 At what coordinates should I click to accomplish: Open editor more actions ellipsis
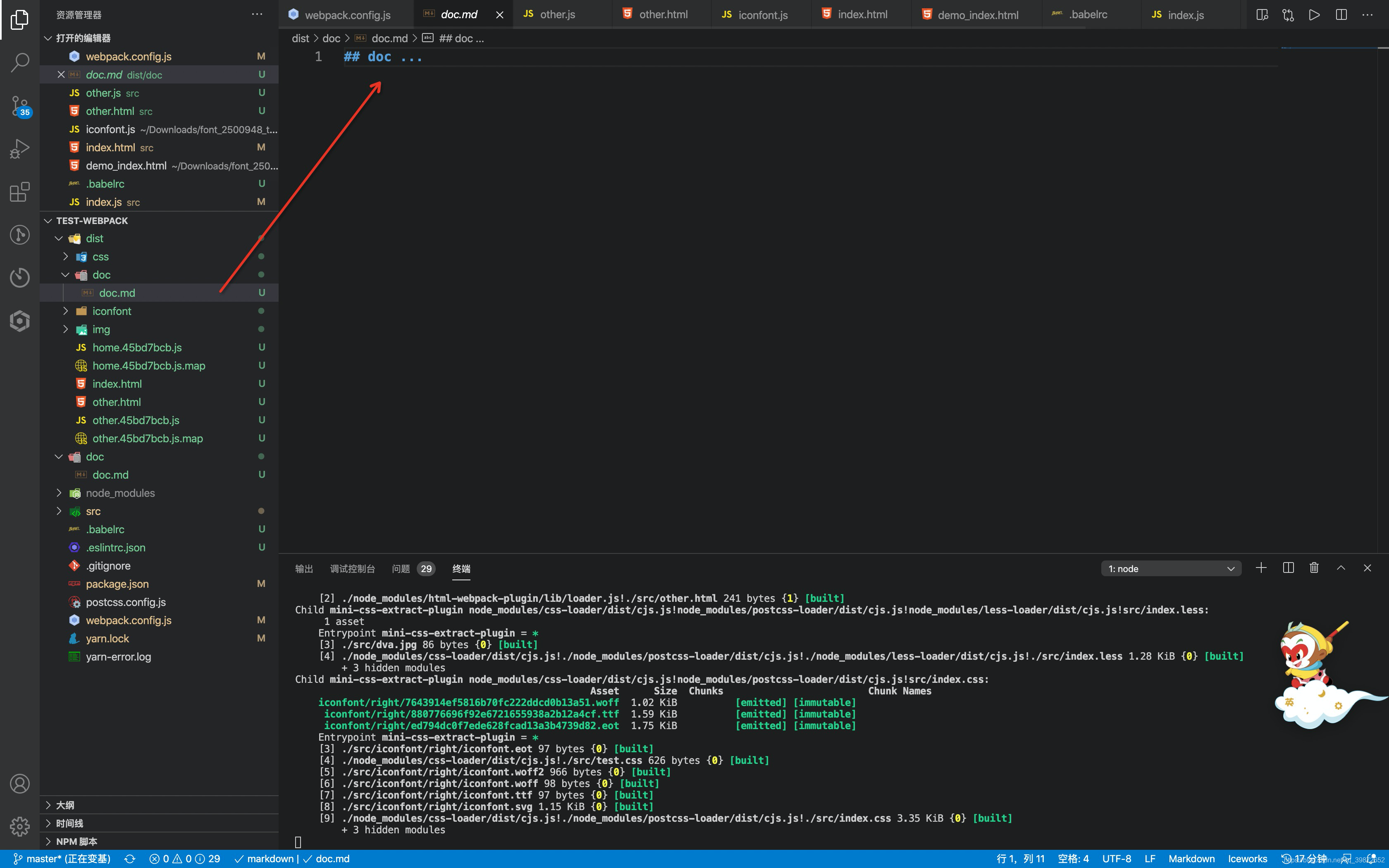point(1368,15)
